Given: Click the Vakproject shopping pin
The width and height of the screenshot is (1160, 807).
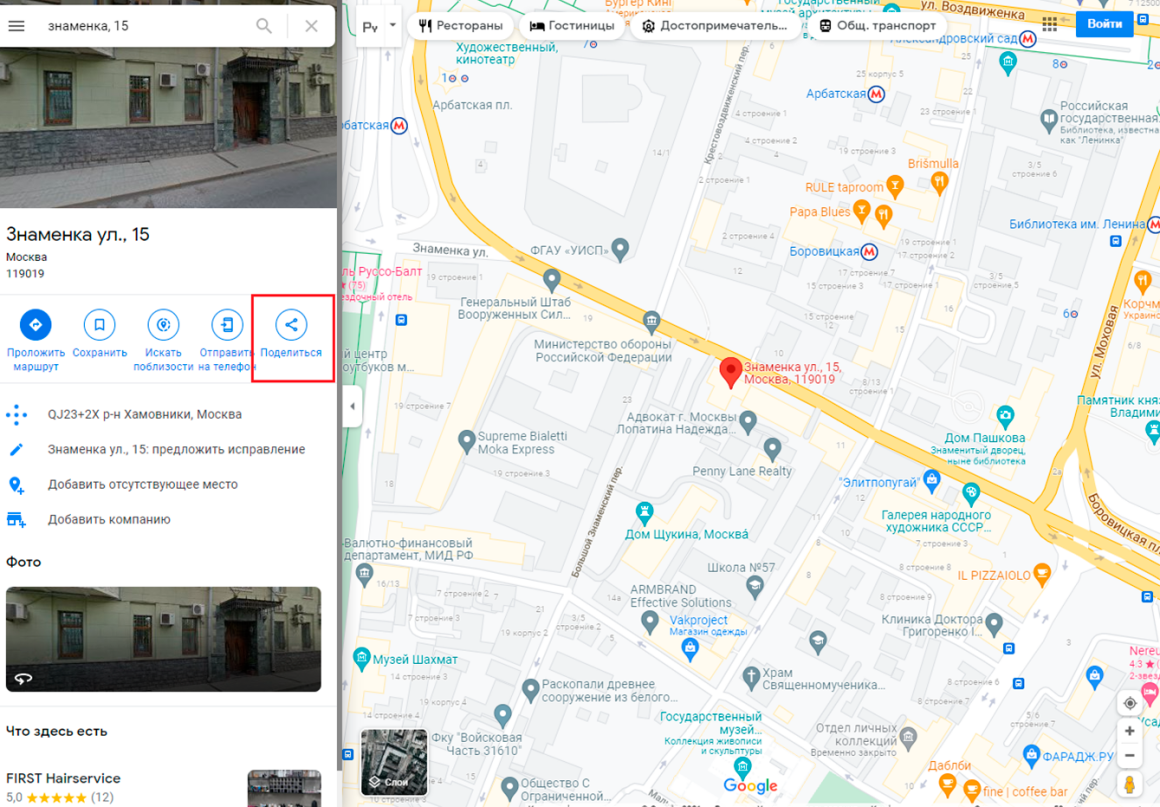Looking at the screenshot, I should 690,649.
